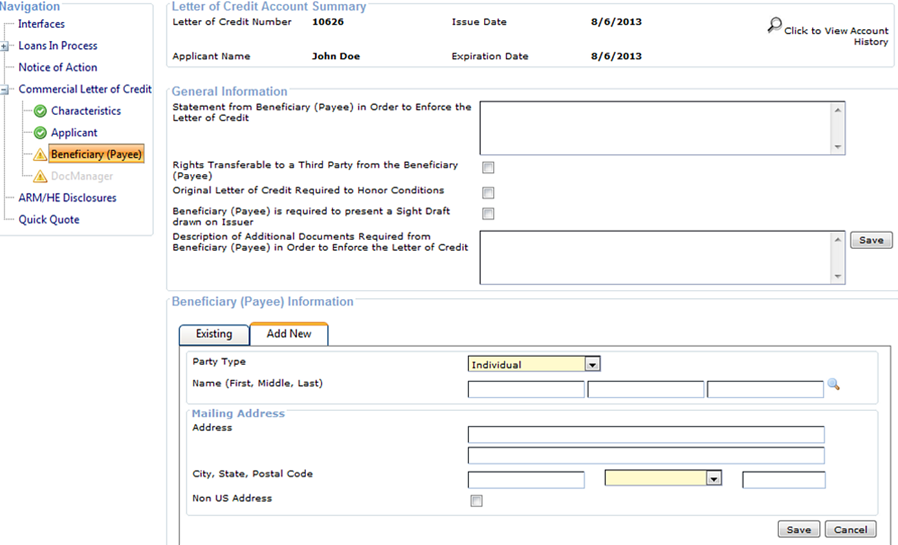This screenshot has height=545, width=898.
Task: Select the Add New tab
Action: pyautogui.click(x=289, y=334)
